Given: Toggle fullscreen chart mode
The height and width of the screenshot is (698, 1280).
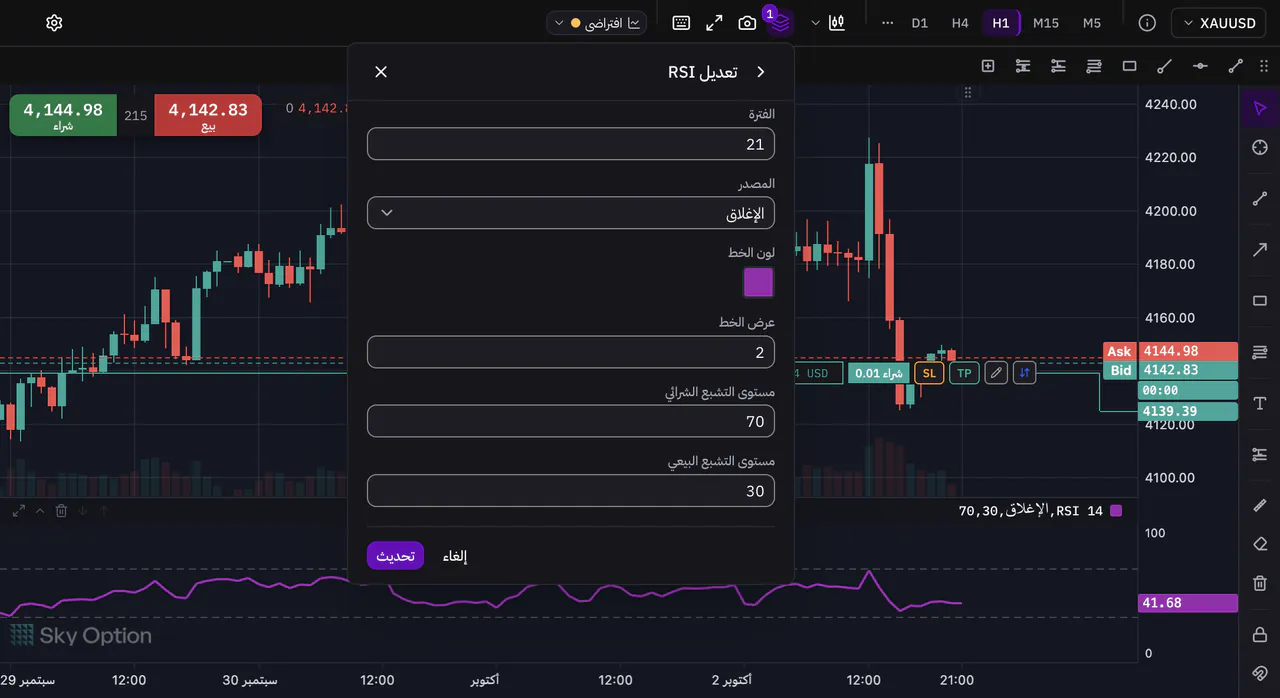Looking at the screenshot, I should point(714,23).
